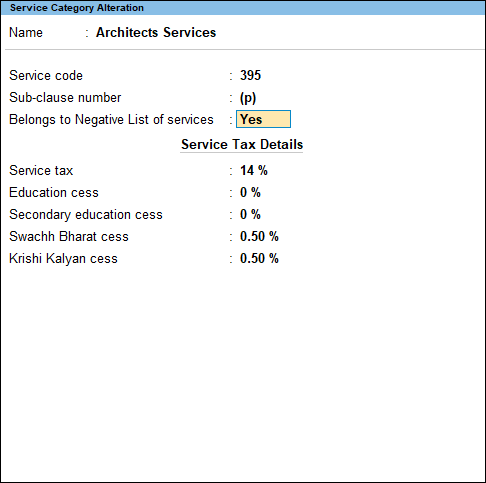Click the Architects Services name field
Image resolution: width=486 pixels, height=483 pixels.
[x=156, y=33]
